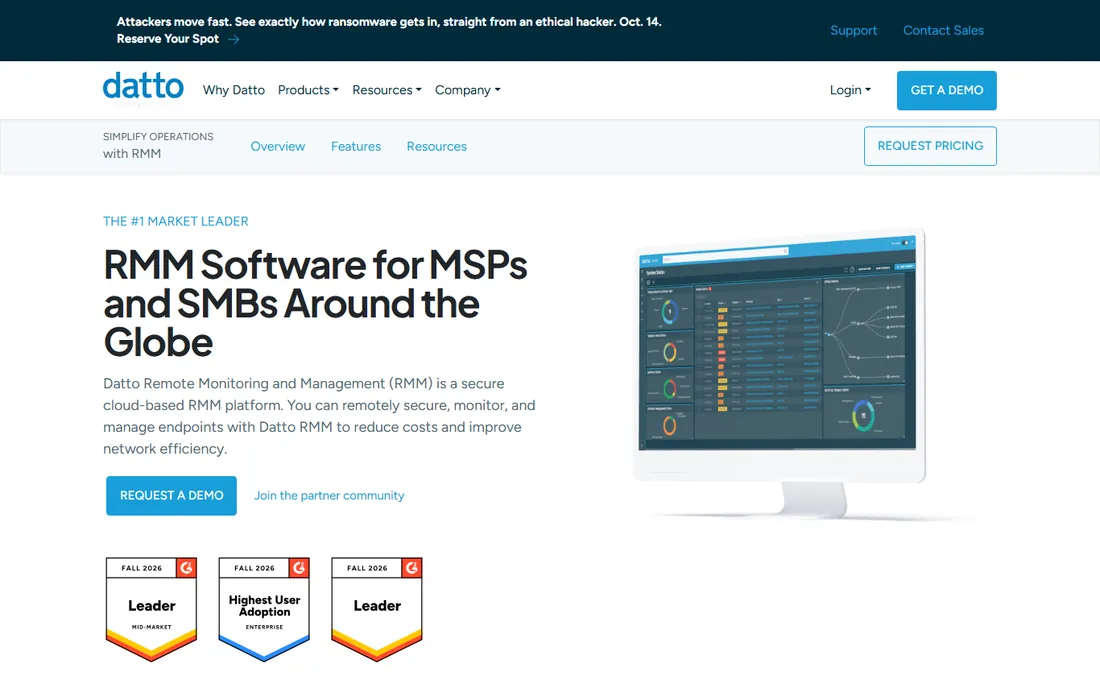Click the GET A DEMO button
The image size is (1100, 688).
(x=946, y=90)
